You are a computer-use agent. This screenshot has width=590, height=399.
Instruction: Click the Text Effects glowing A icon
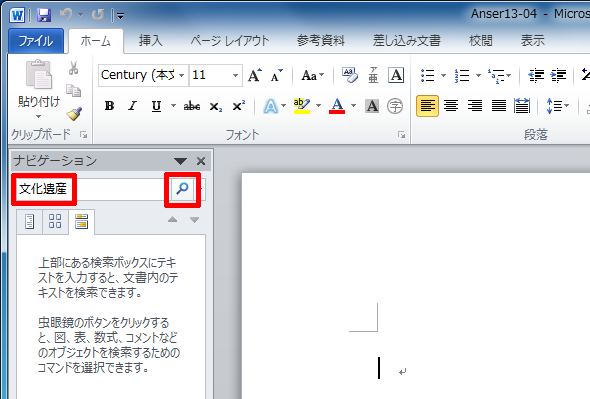pos(271,106)
